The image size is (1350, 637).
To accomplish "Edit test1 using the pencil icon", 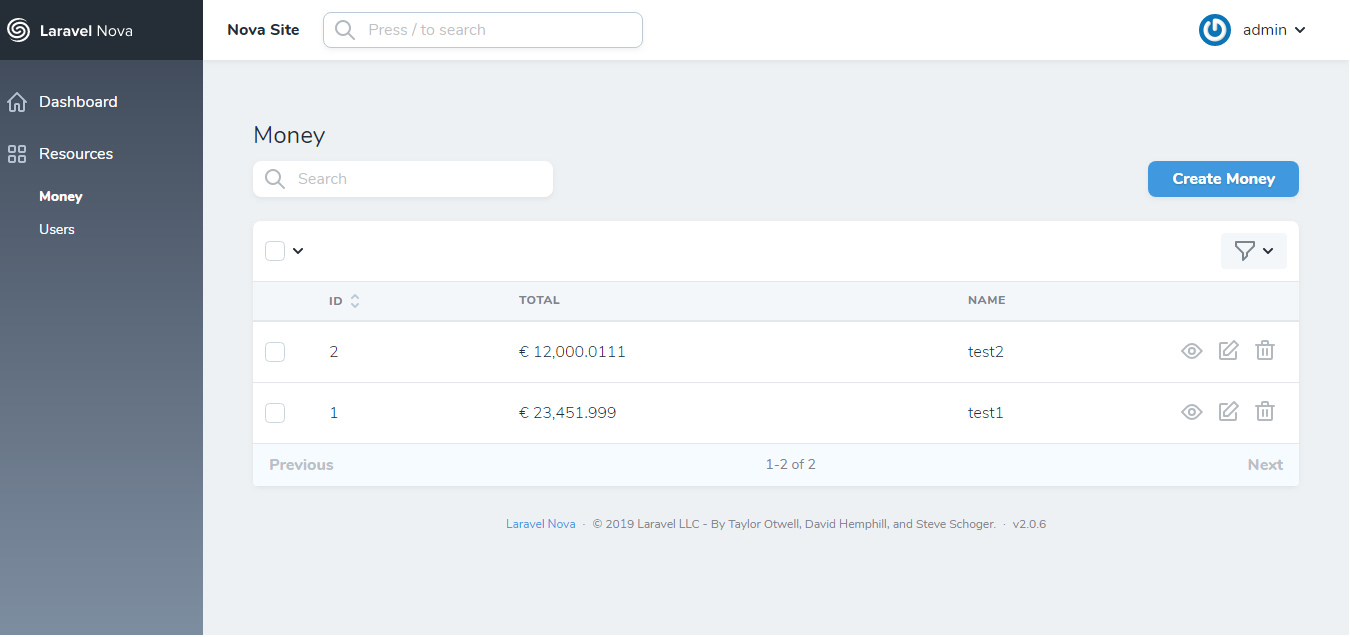I will click(1228, 412).
